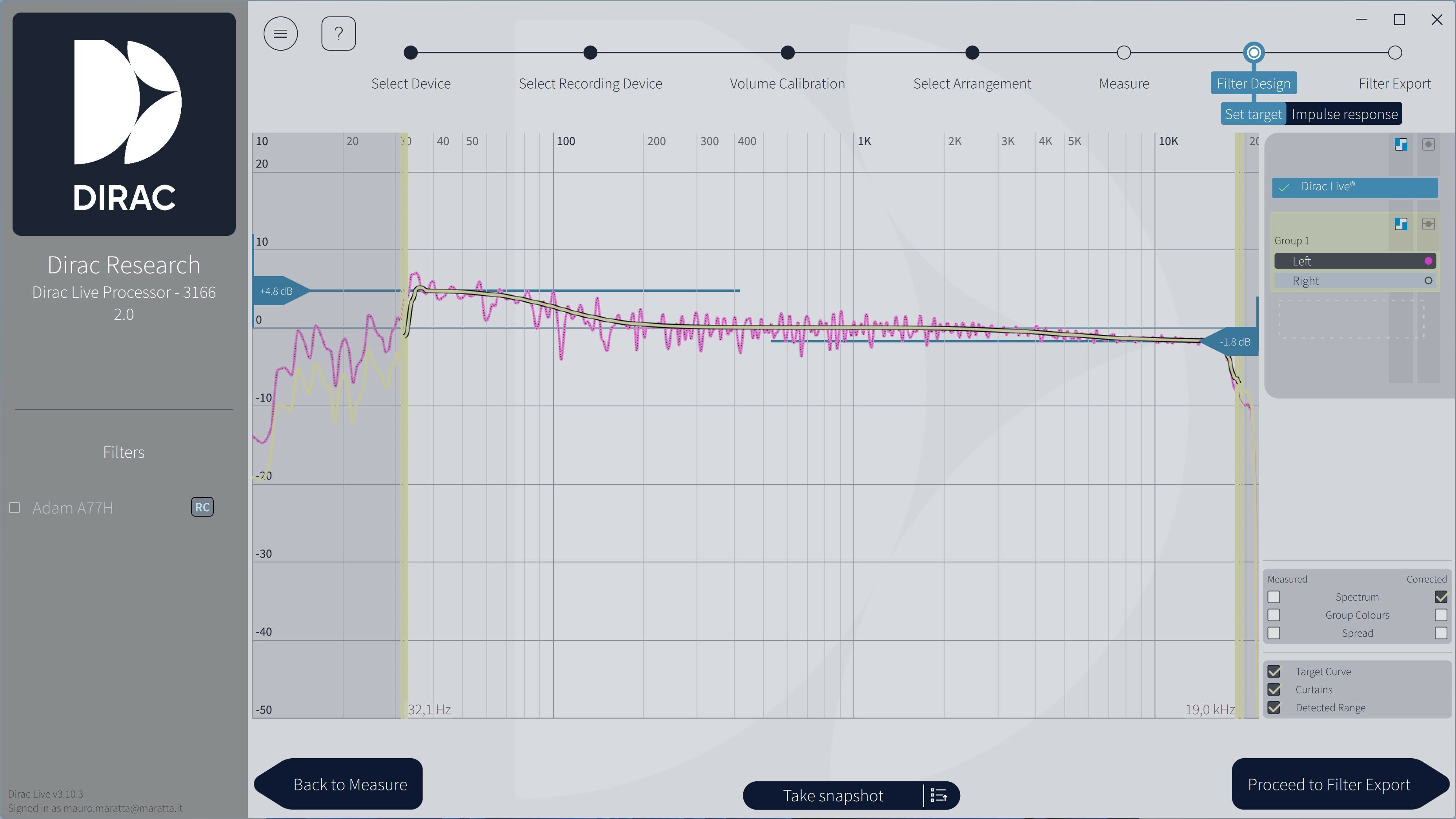
Task: Select the Right channel in Group 1
Action: pos(1355,281)
